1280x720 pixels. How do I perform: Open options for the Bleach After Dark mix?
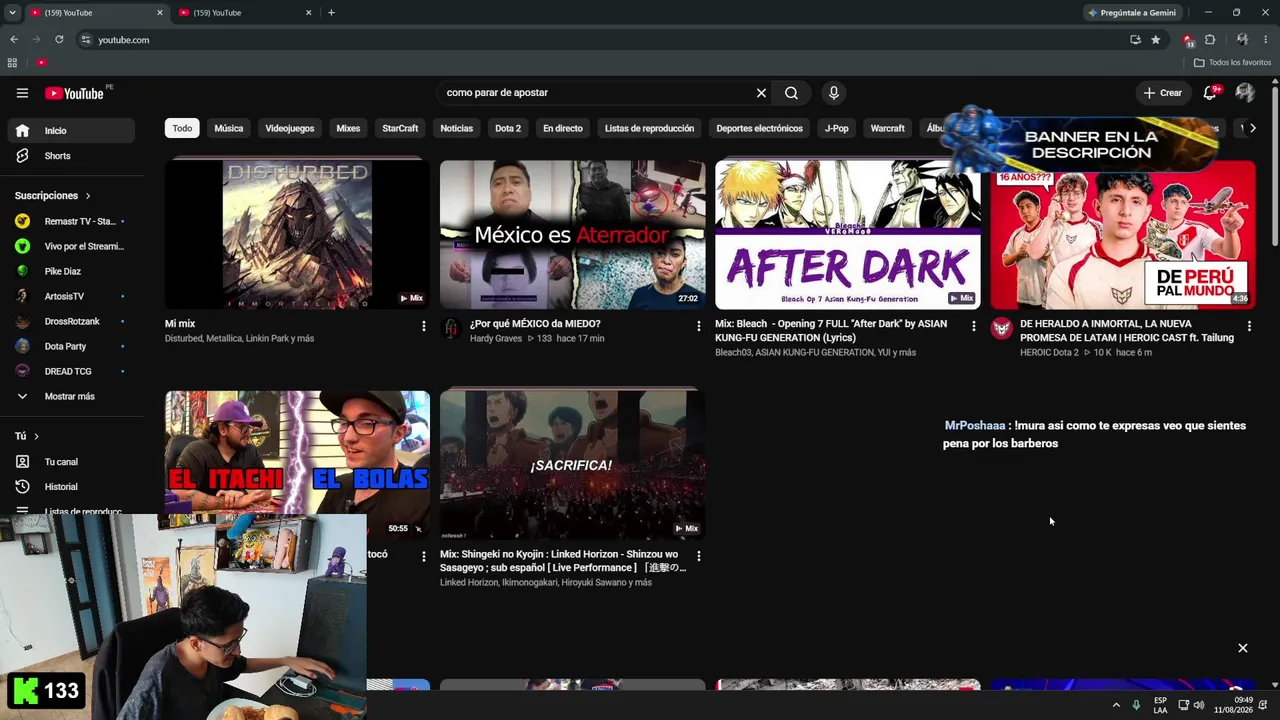974,326
